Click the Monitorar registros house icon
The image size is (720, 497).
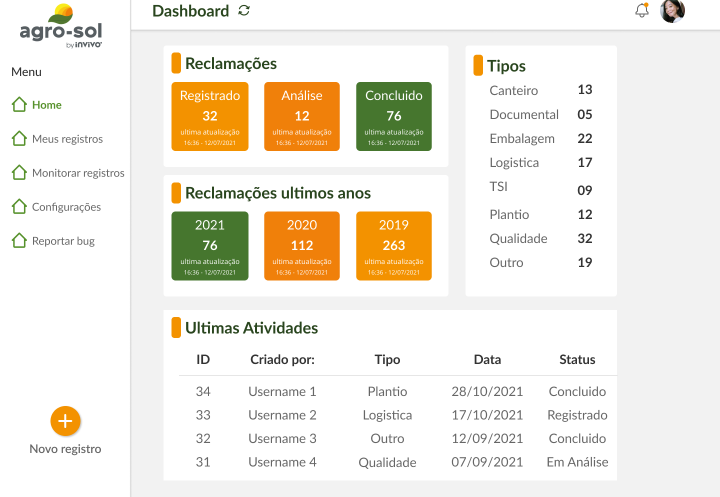point(19,173)
